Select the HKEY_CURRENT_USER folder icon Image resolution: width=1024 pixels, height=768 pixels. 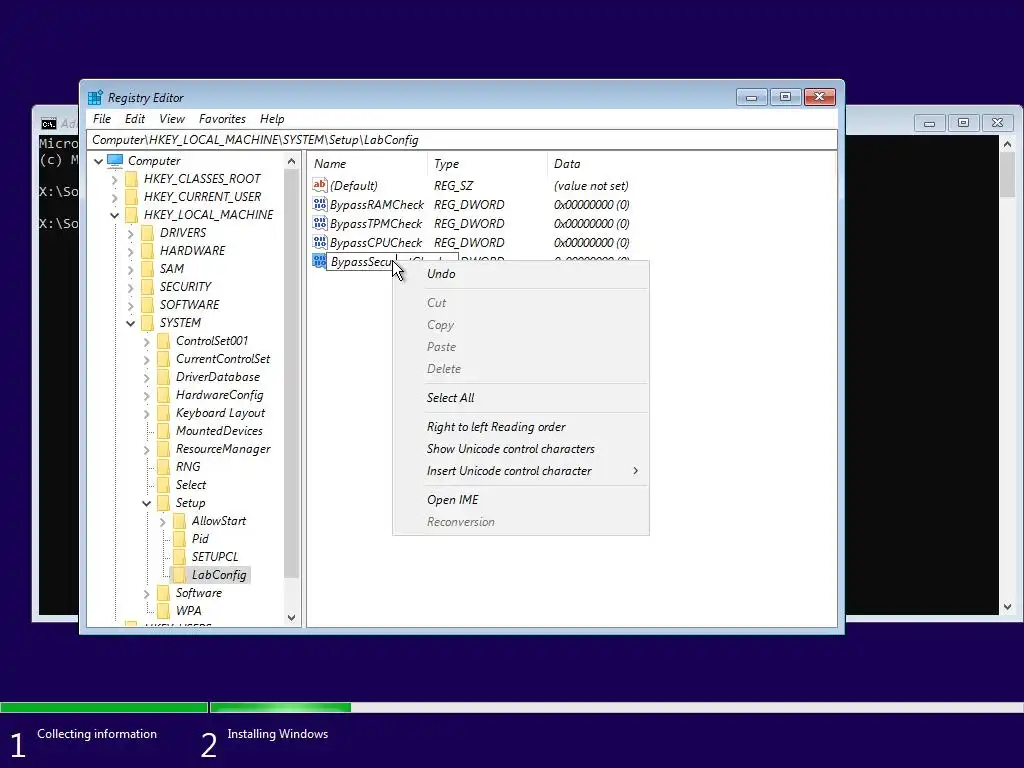pos(131,197)
